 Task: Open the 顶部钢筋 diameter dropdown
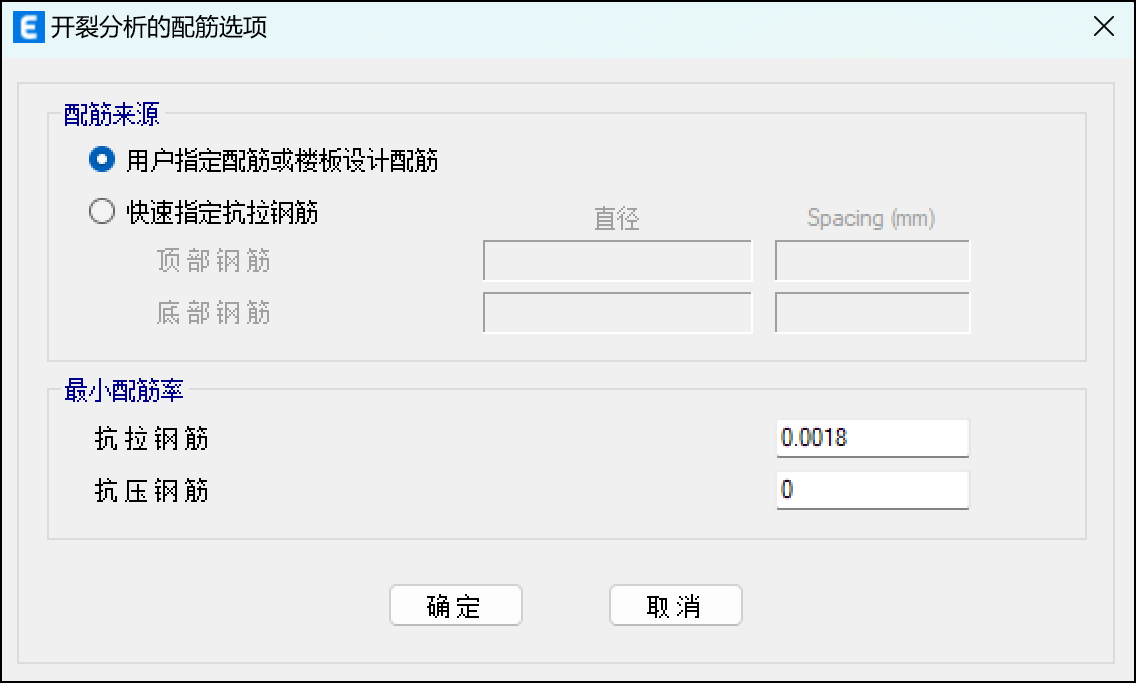coord(617,261)
